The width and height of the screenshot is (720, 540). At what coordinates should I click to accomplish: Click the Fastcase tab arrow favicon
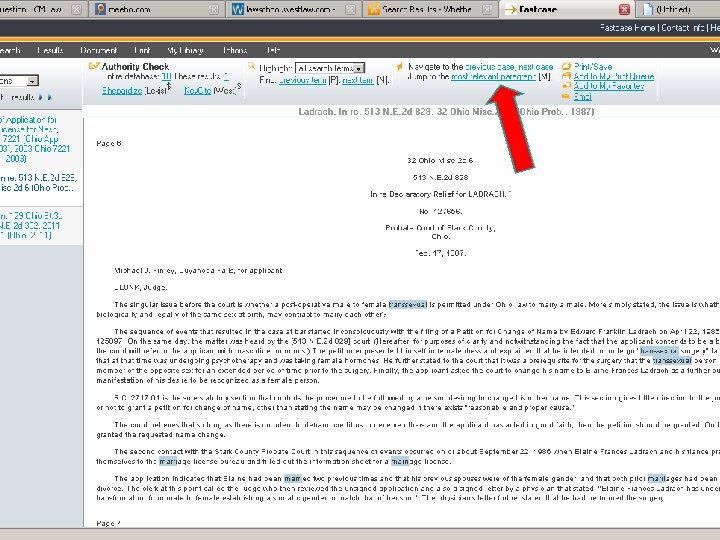click(511, 9)
